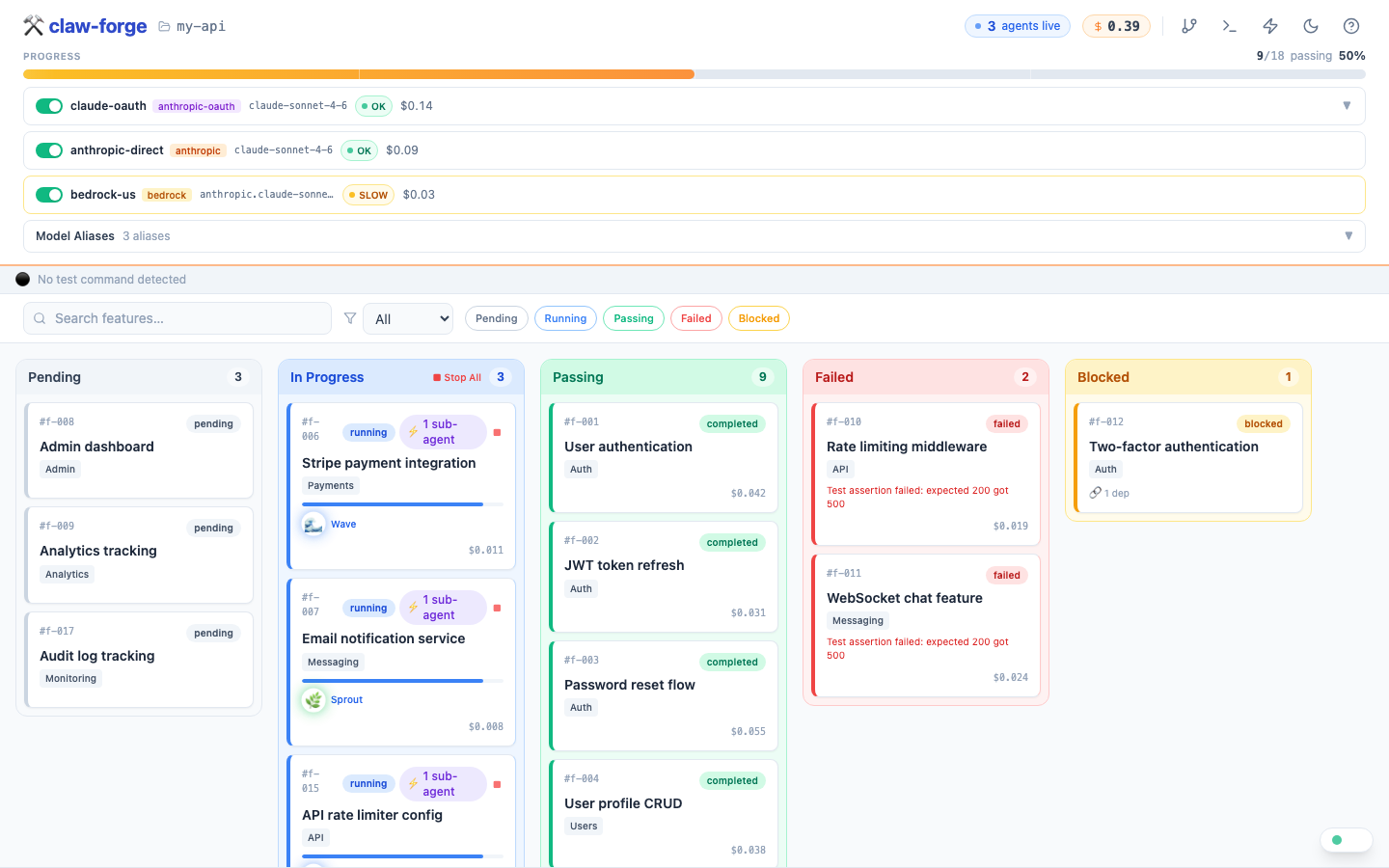Click 1 sub-agent badge on API rate limiter

pyautogui.click(x=443, y=784)
